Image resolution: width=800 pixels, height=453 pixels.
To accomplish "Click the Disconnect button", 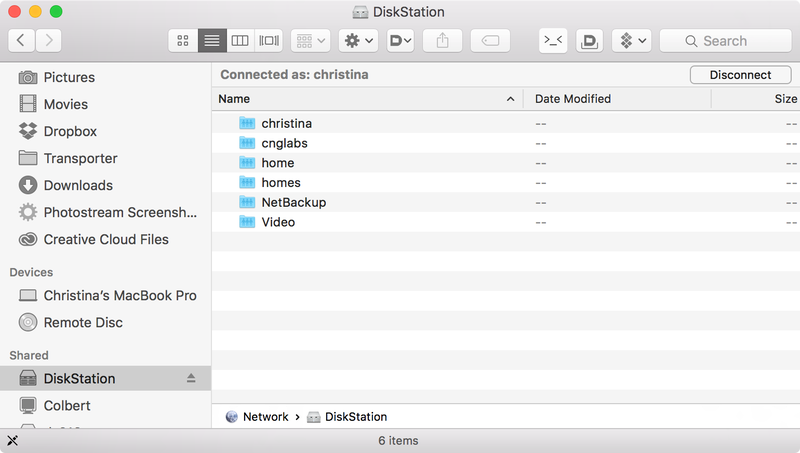I will [740, 75].
